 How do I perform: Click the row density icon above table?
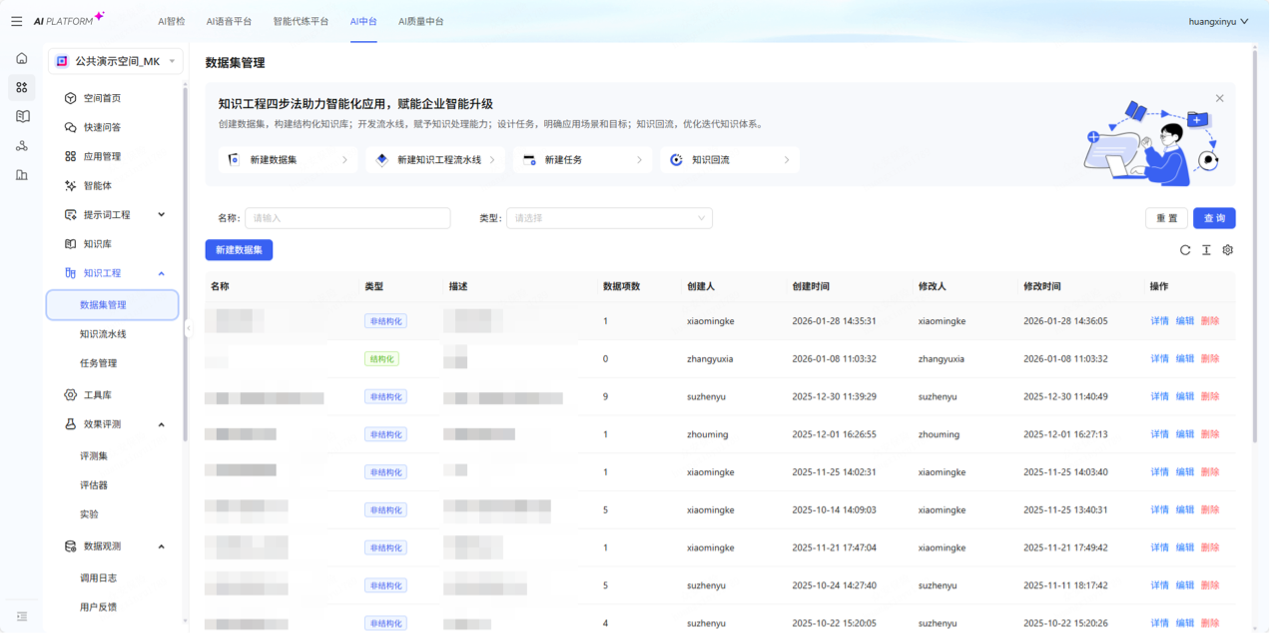pos(1206,250)
